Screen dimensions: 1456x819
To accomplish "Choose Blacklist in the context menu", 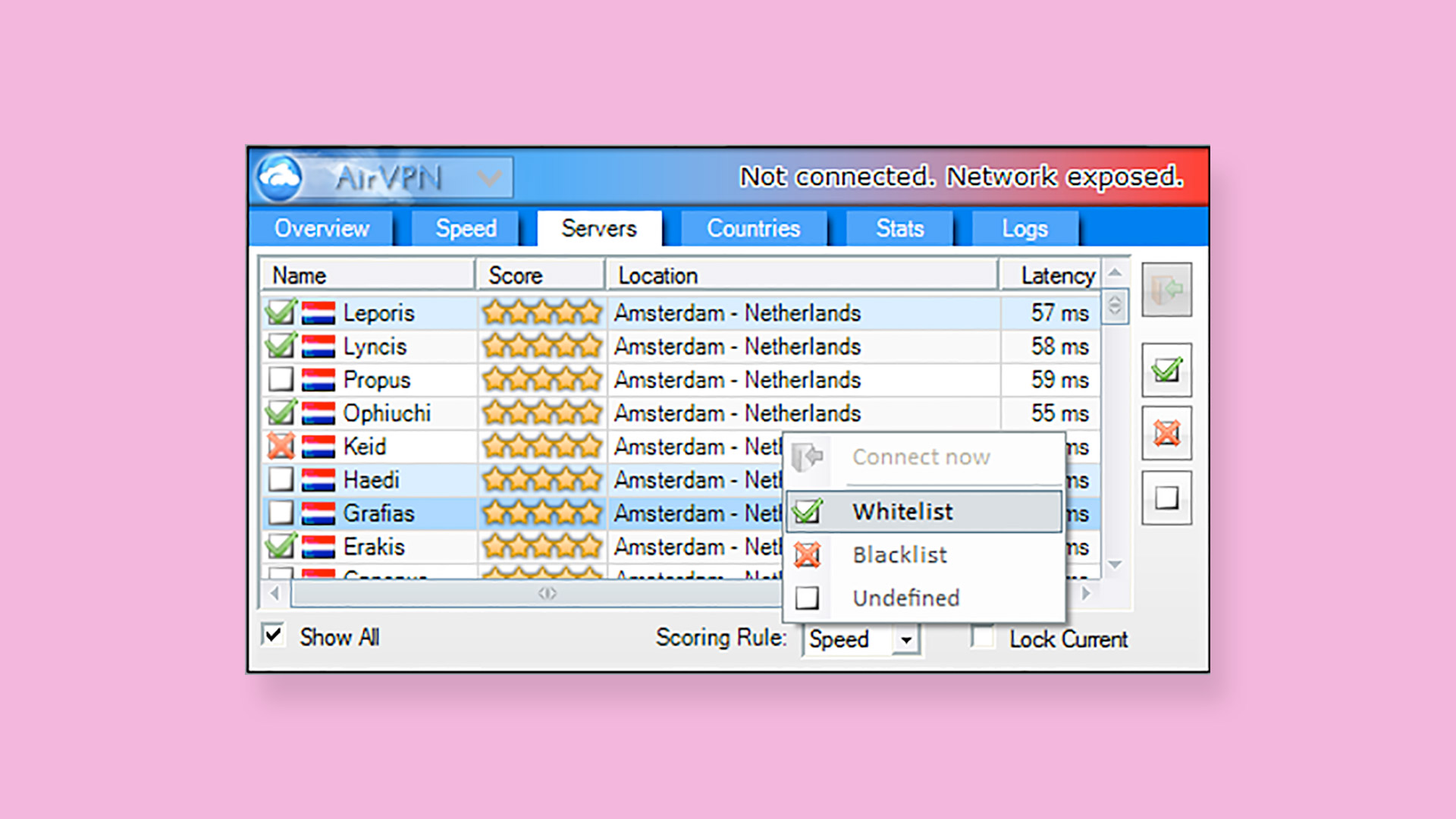I will (924, 554).
